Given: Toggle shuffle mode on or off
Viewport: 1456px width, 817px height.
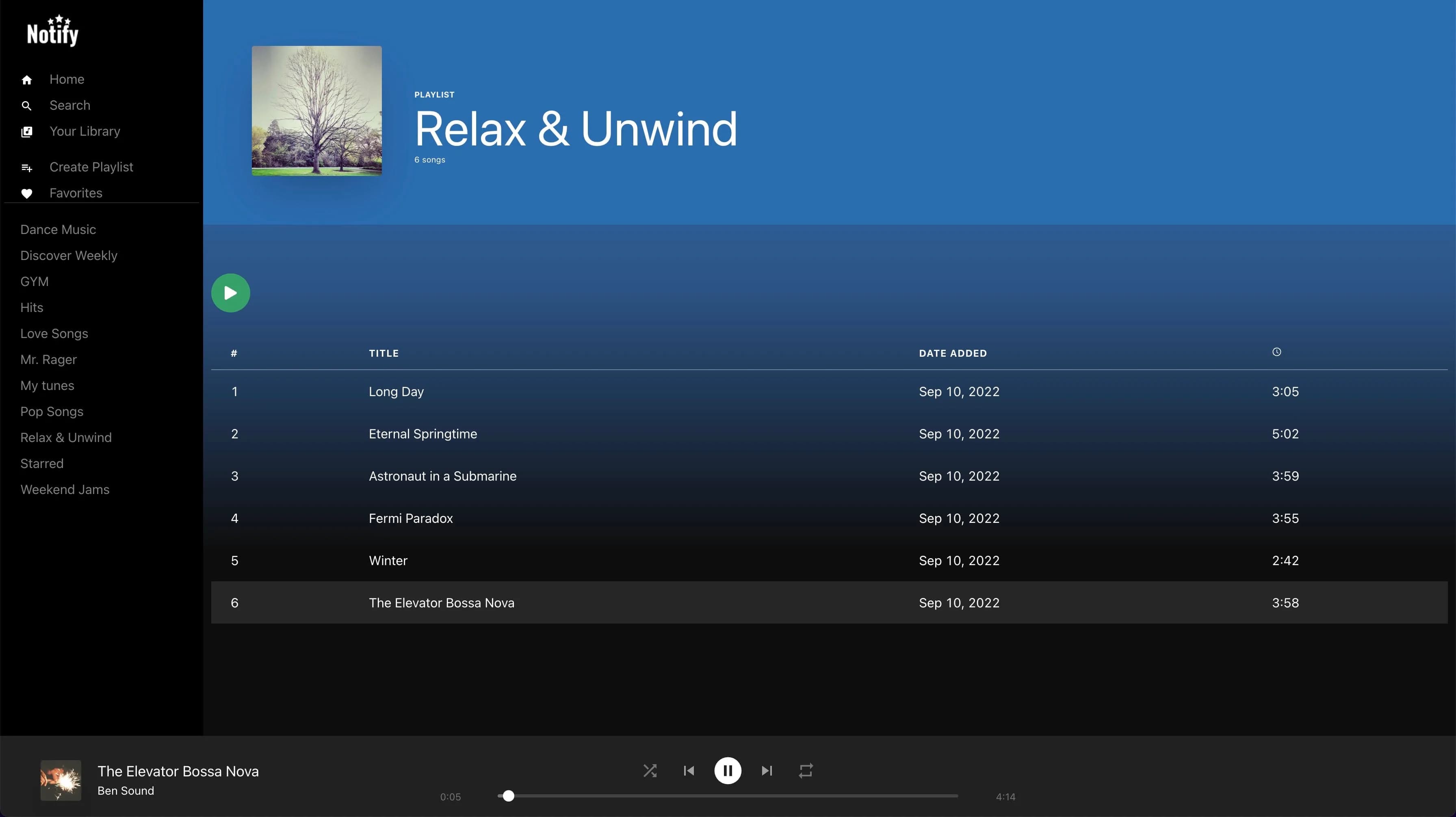Looking at the screenshot, I should coord(650,770).
